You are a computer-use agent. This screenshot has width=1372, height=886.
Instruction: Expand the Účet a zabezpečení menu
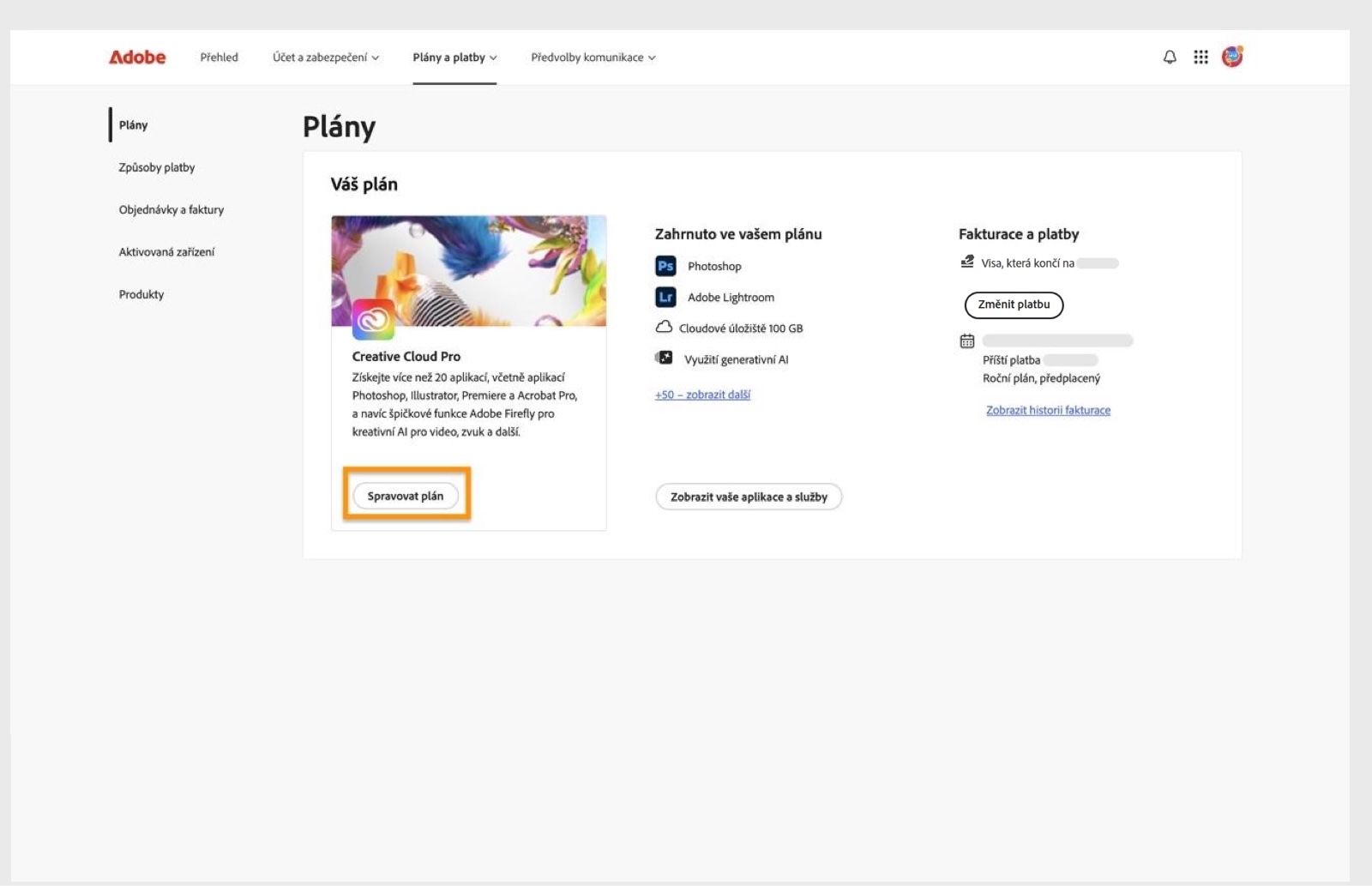(326, 57)
